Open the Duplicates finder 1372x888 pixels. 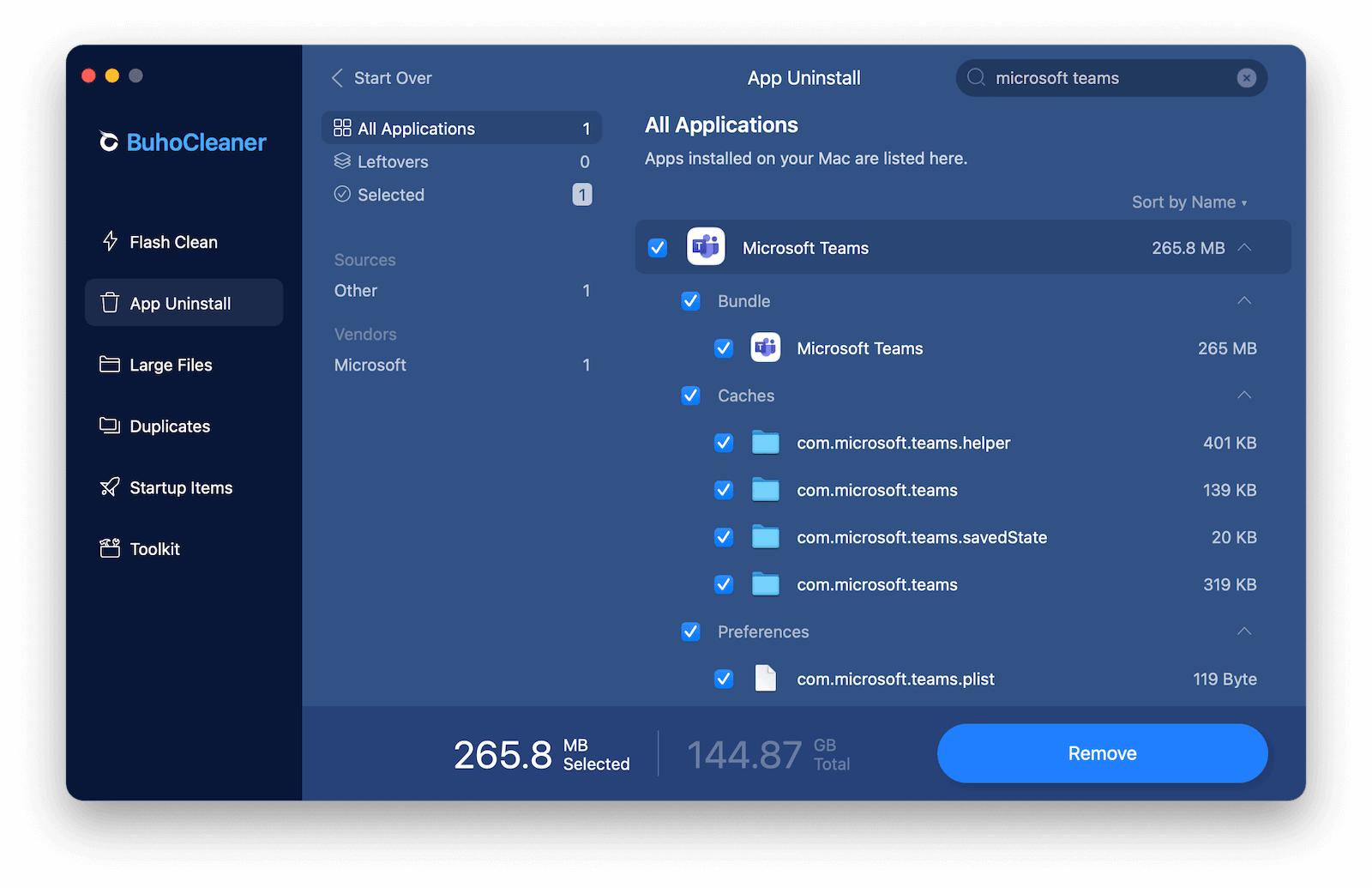(x=168, y=426)
